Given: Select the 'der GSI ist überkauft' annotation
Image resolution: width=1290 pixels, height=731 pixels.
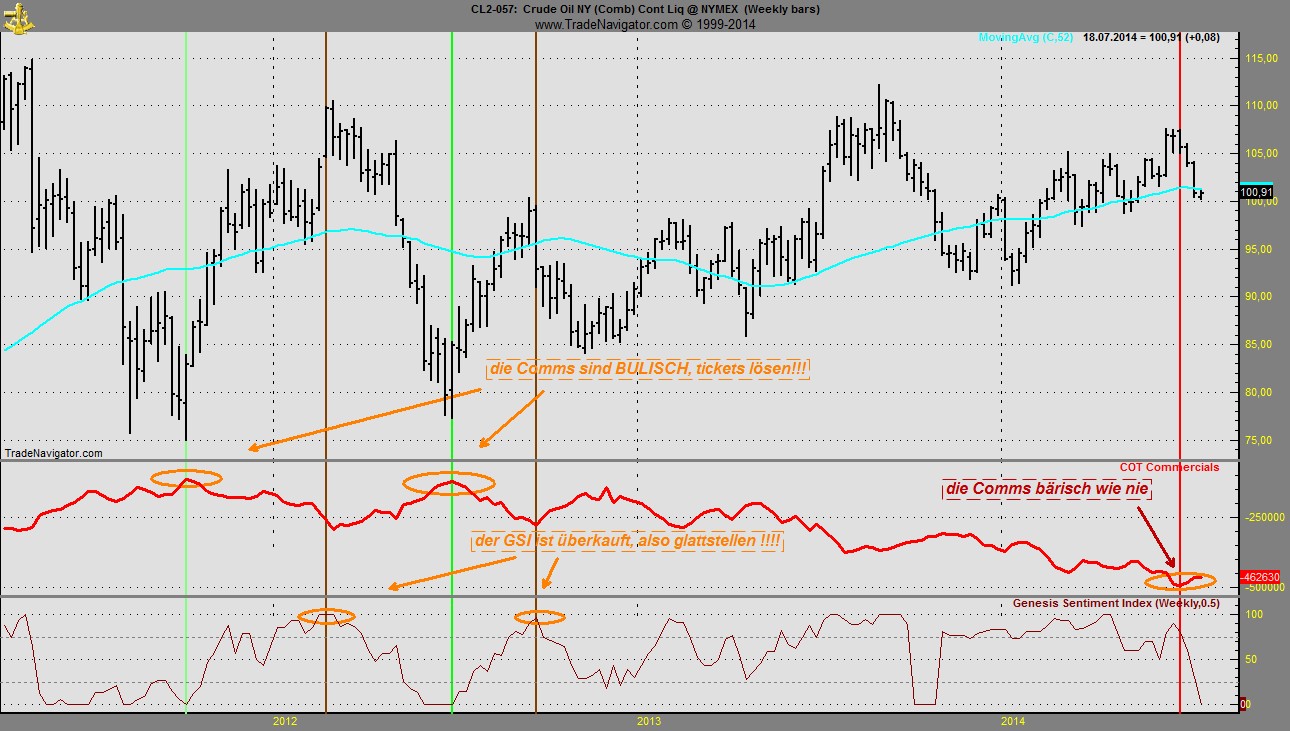Looking at the screenshot, I should tap(627, 542).
